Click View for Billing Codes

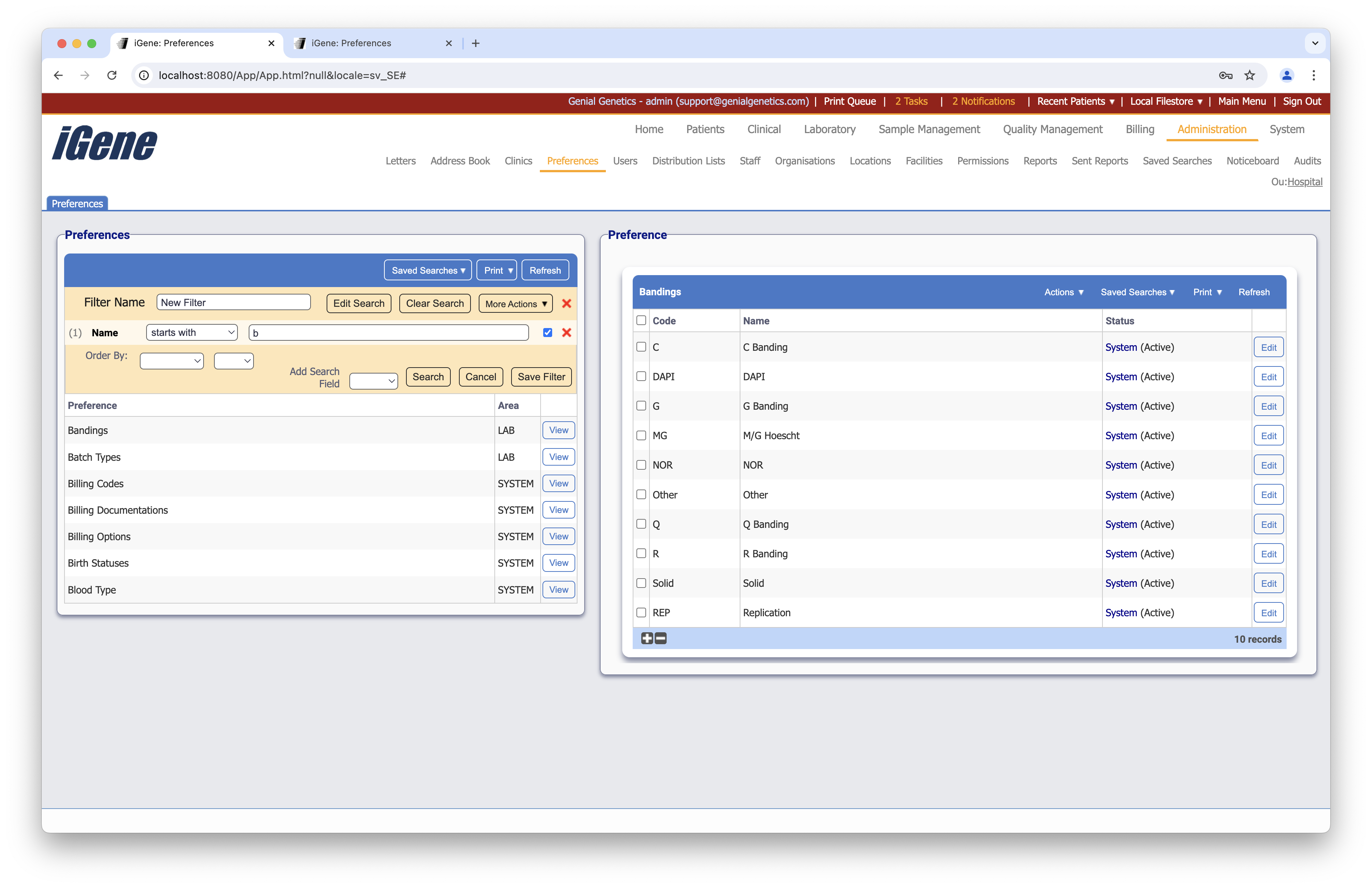point(558,484)
